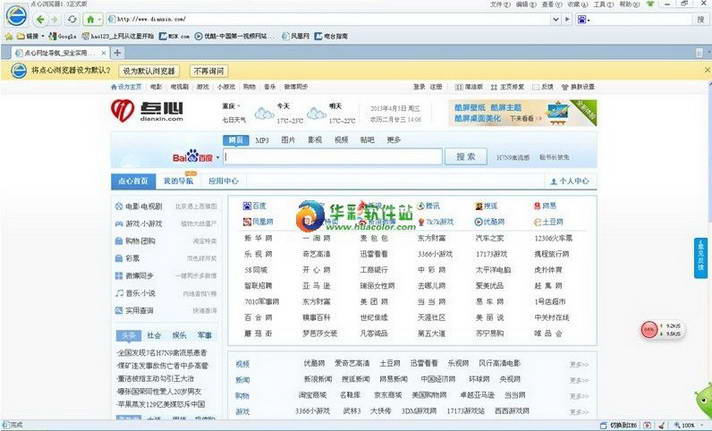The height and width of the screenshot is (431, 712).
Task: Open the 工具 menu
Action: [x=603, y=4]
